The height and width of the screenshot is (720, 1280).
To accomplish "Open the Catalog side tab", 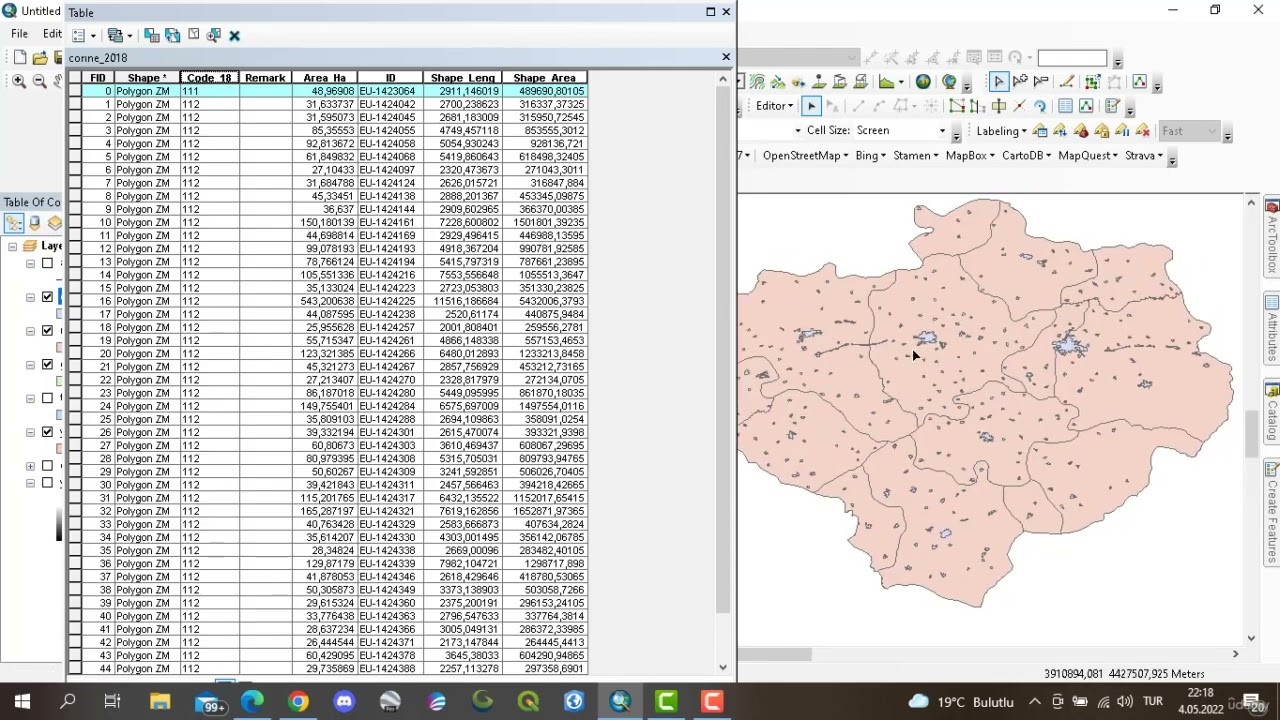I will click(1272, 414).
